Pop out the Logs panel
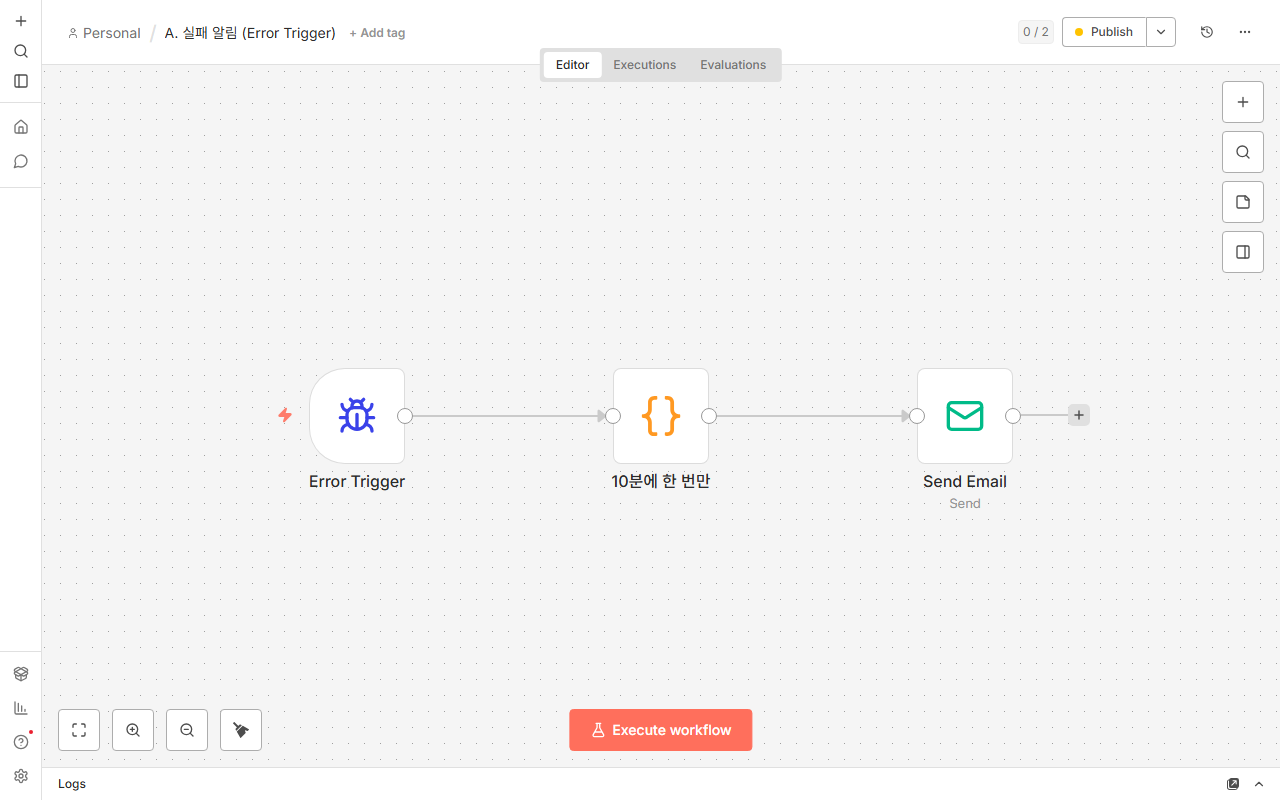The image size is (1280, 800). pos(1233,784)
